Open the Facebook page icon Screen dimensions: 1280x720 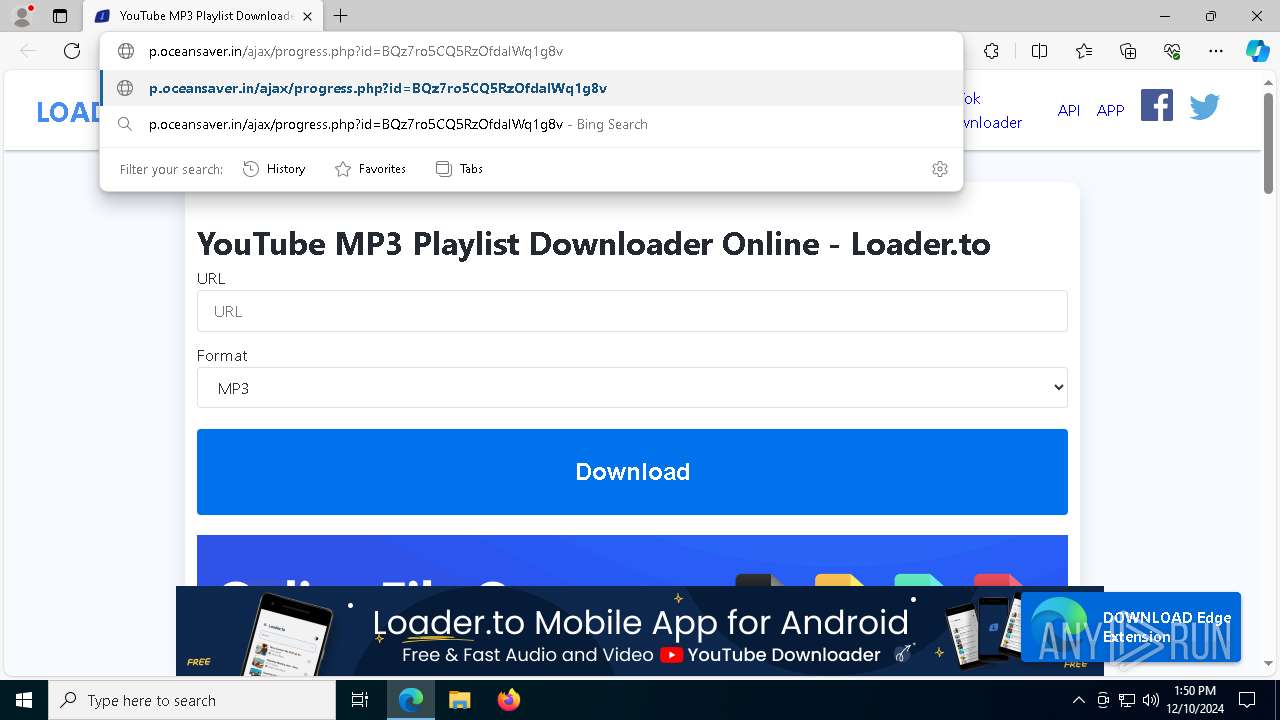click(1156, 105)
